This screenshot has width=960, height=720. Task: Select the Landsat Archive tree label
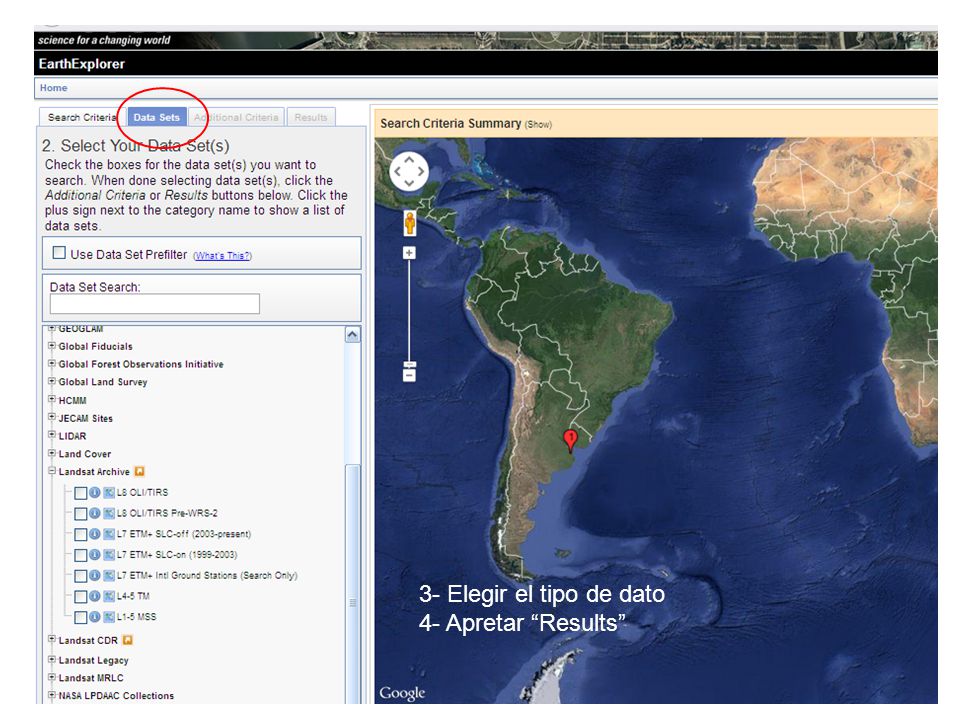click(x=94, y=471)
